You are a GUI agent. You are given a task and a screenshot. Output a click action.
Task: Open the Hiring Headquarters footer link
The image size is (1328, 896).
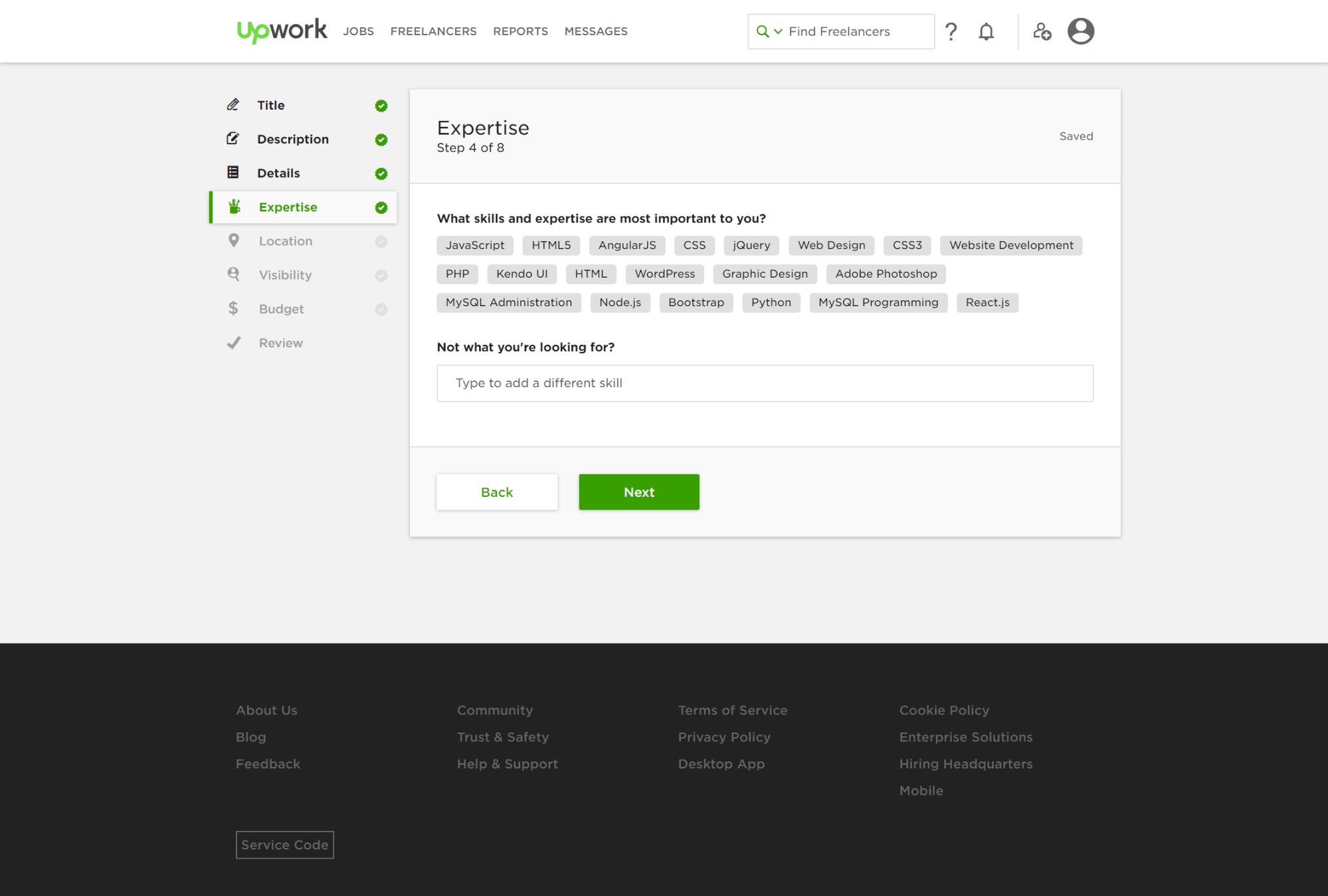click(966, 764)
